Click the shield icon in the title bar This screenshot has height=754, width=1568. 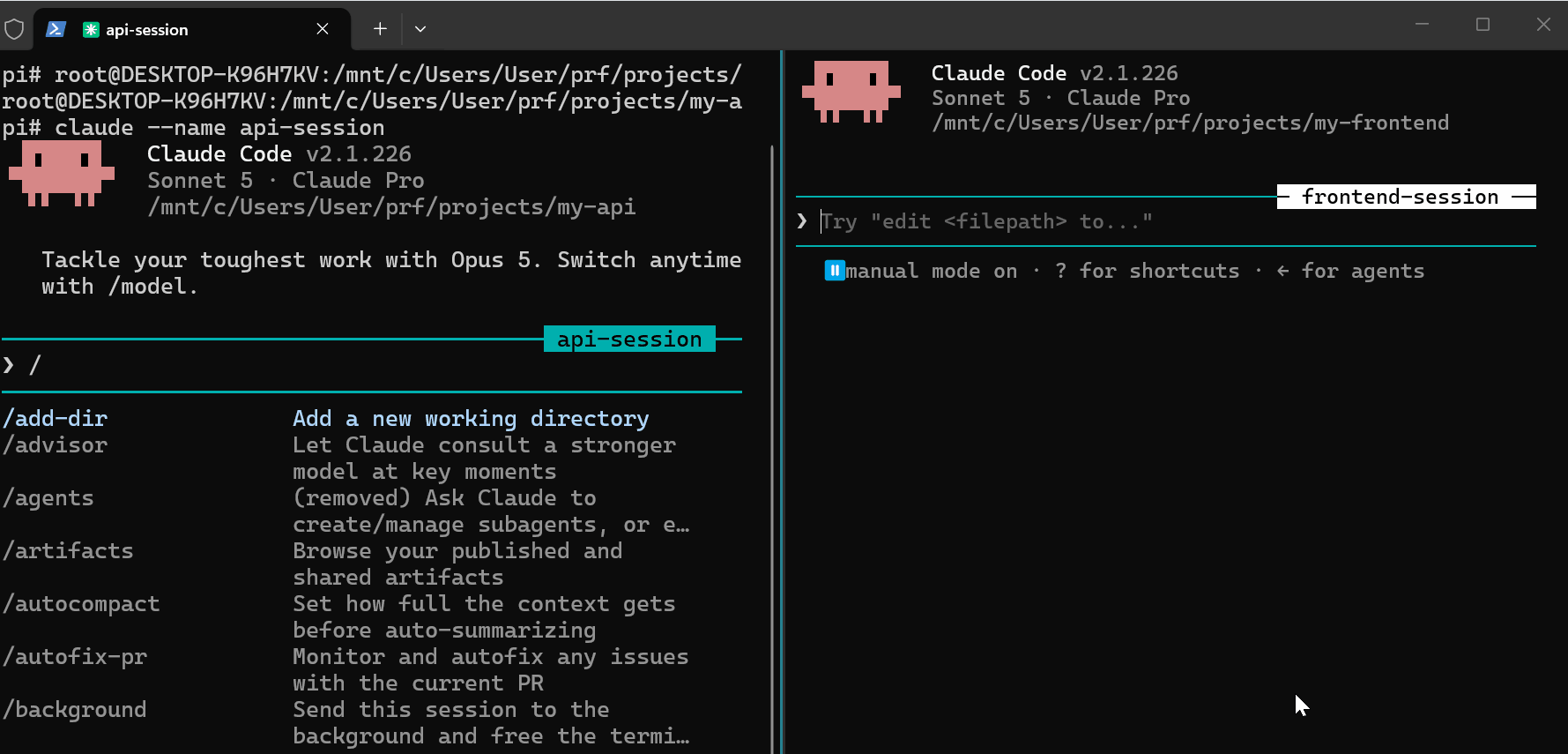point(14,29)
